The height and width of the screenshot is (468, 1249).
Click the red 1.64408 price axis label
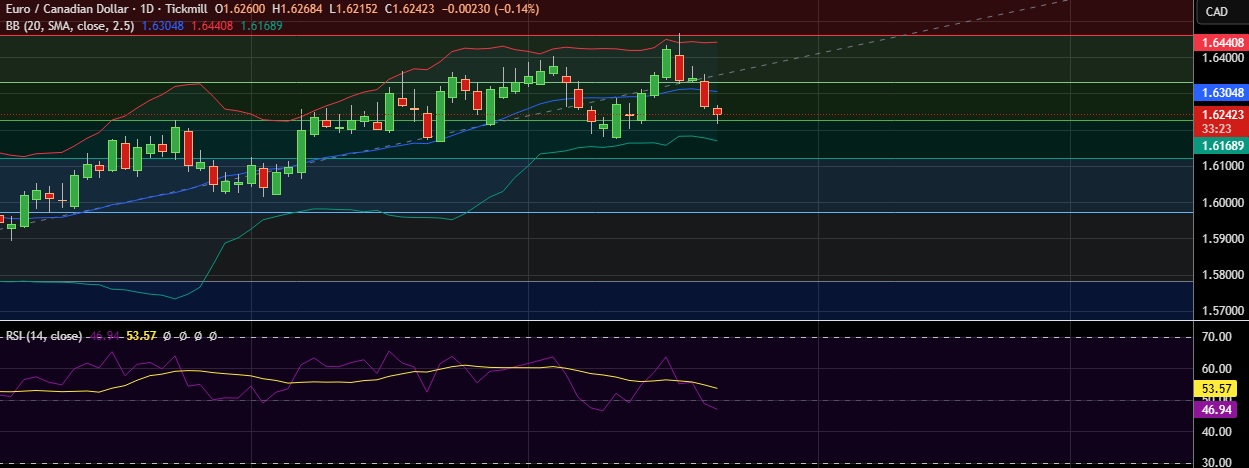pyautogui.click(x=1222, y=42)
